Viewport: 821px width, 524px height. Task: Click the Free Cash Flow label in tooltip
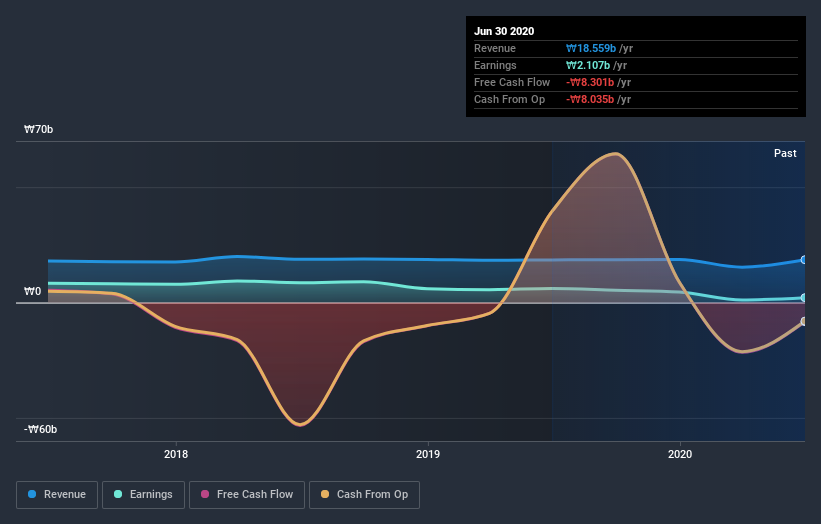coord(512,82)
